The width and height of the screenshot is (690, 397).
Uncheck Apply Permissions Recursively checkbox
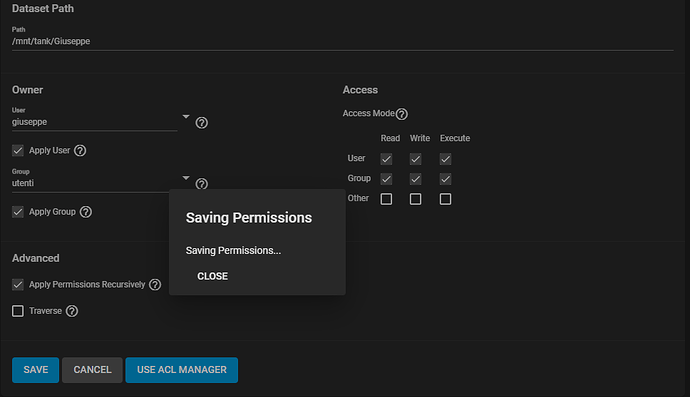[x=18, y=285]
